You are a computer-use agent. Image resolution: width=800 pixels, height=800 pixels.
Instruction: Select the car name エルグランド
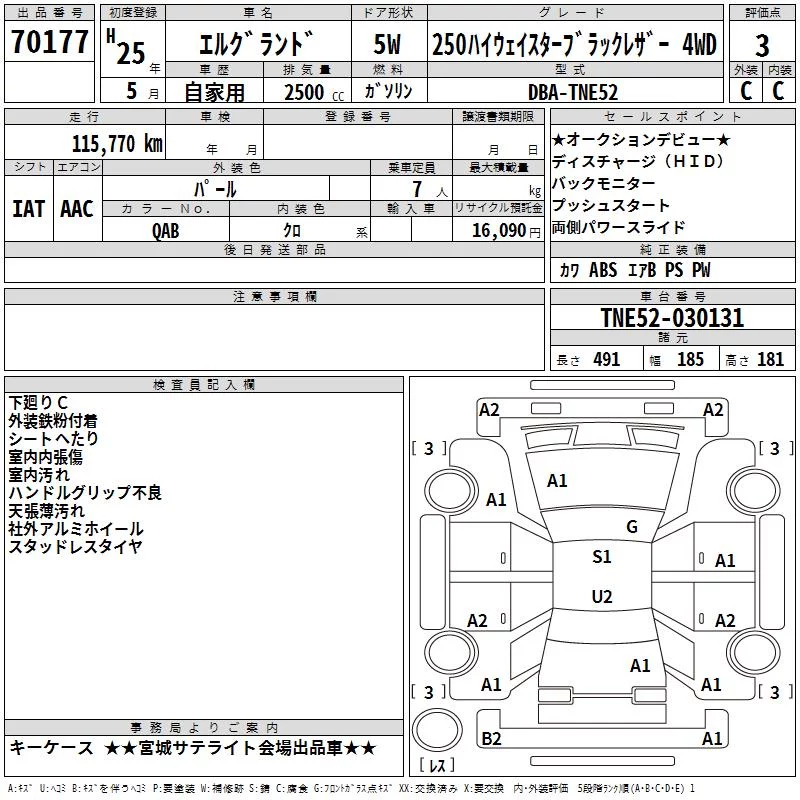click(x=255, y=44)
